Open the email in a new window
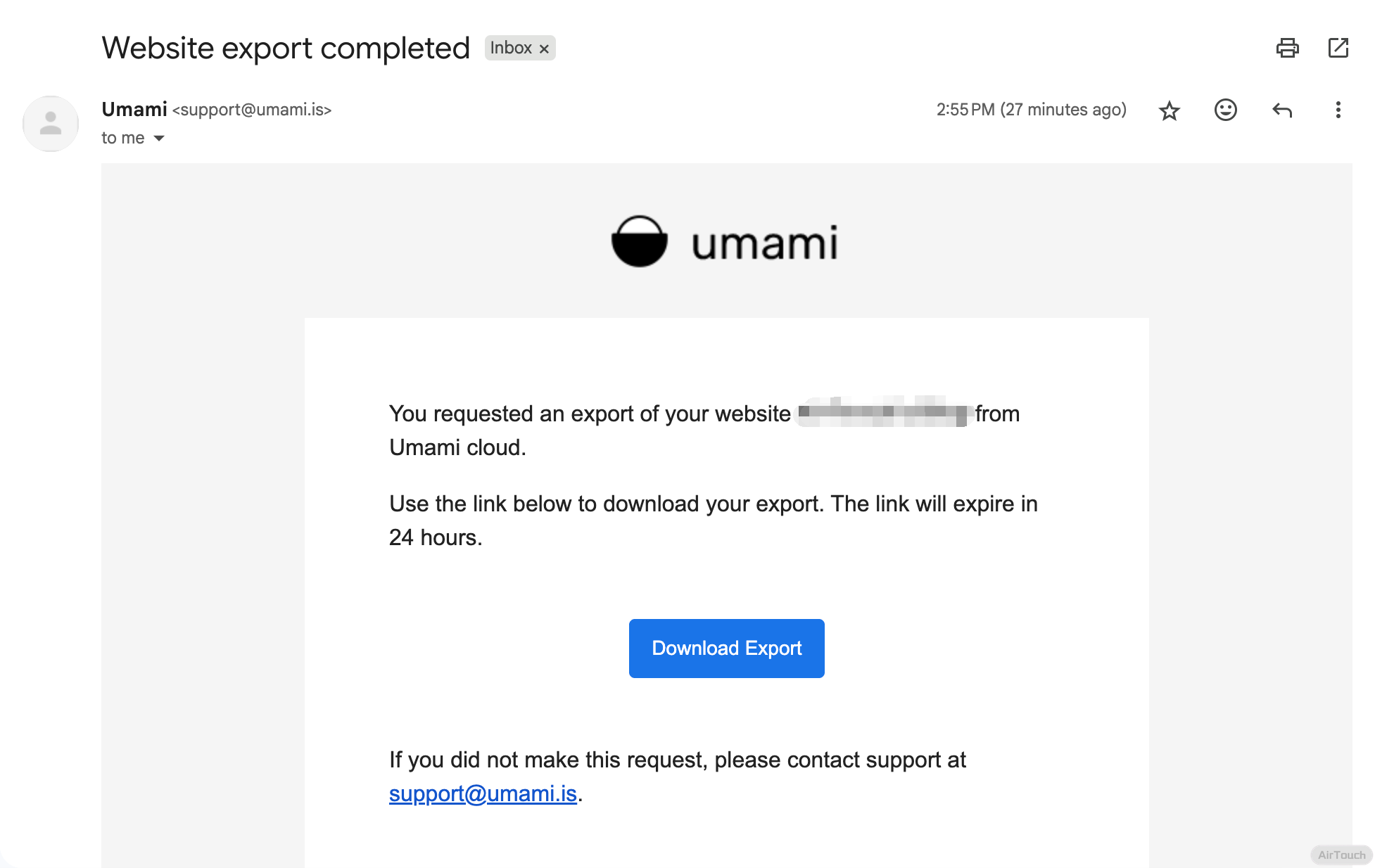The height and width of the screenshot is (868, 1375). pyautogui.click(x=1338, y=48)
